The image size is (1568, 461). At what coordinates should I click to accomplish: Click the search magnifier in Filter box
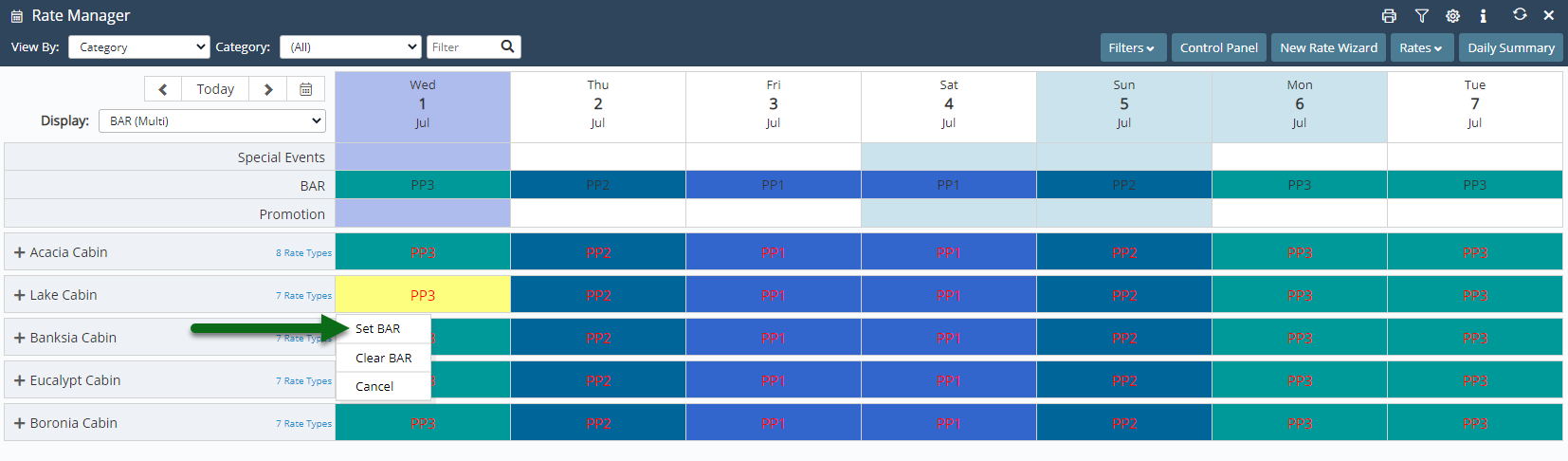(507, 46)
